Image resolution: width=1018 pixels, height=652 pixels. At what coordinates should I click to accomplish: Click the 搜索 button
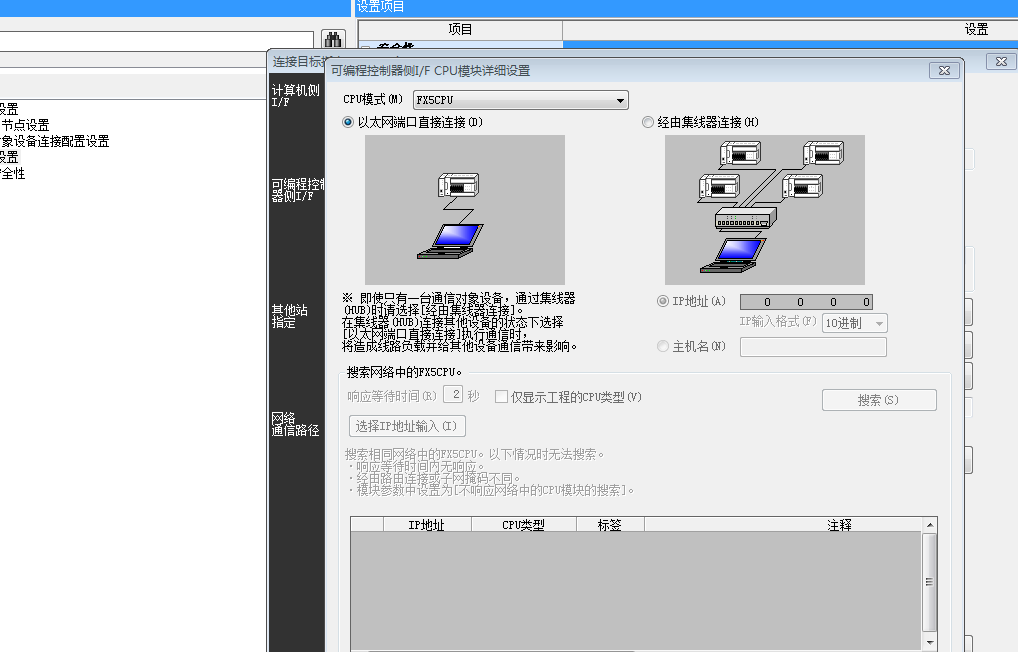coord(878,400)
